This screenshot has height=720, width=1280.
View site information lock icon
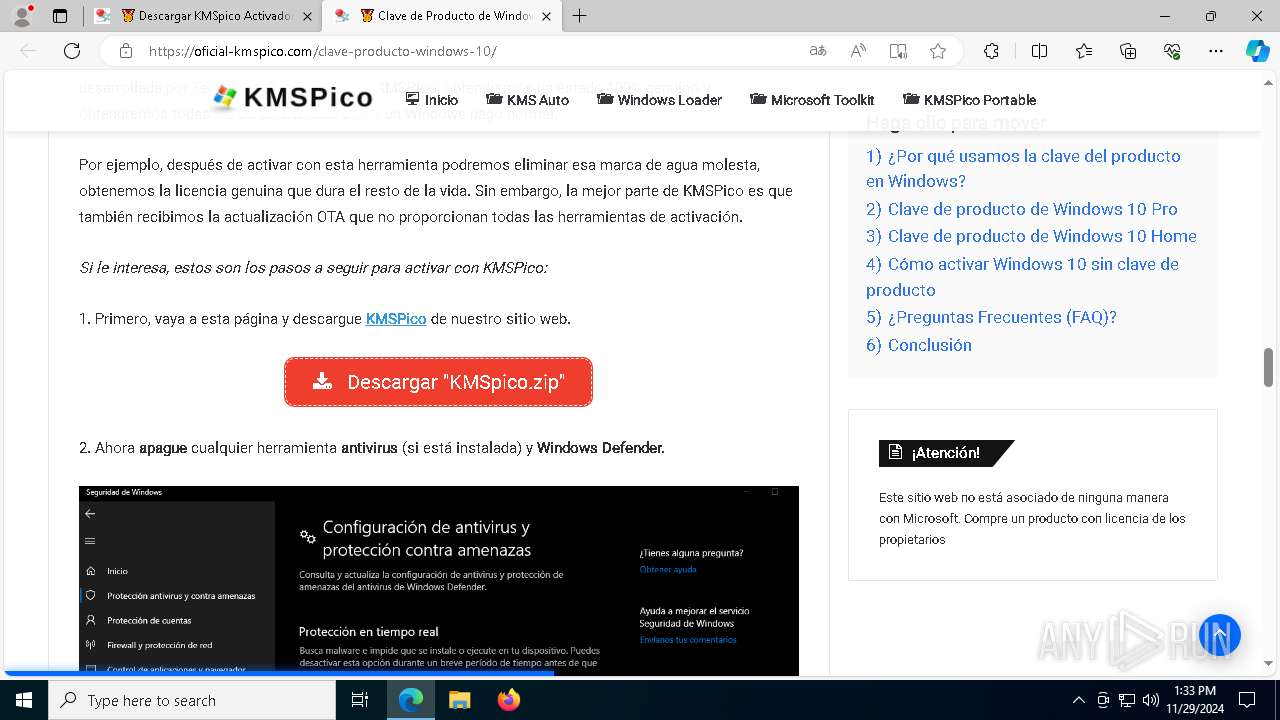tap(126, 51)
